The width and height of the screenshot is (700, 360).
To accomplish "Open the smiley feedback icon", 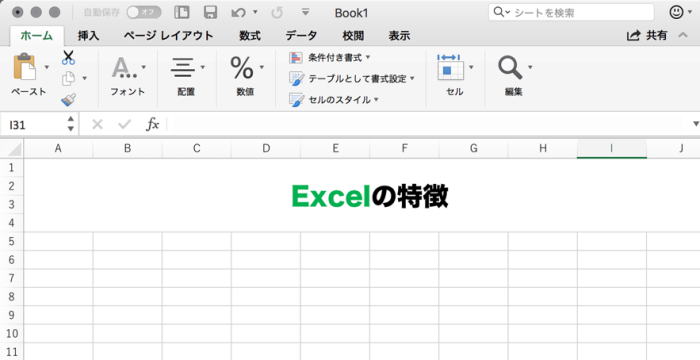I will tap(676, 12).
